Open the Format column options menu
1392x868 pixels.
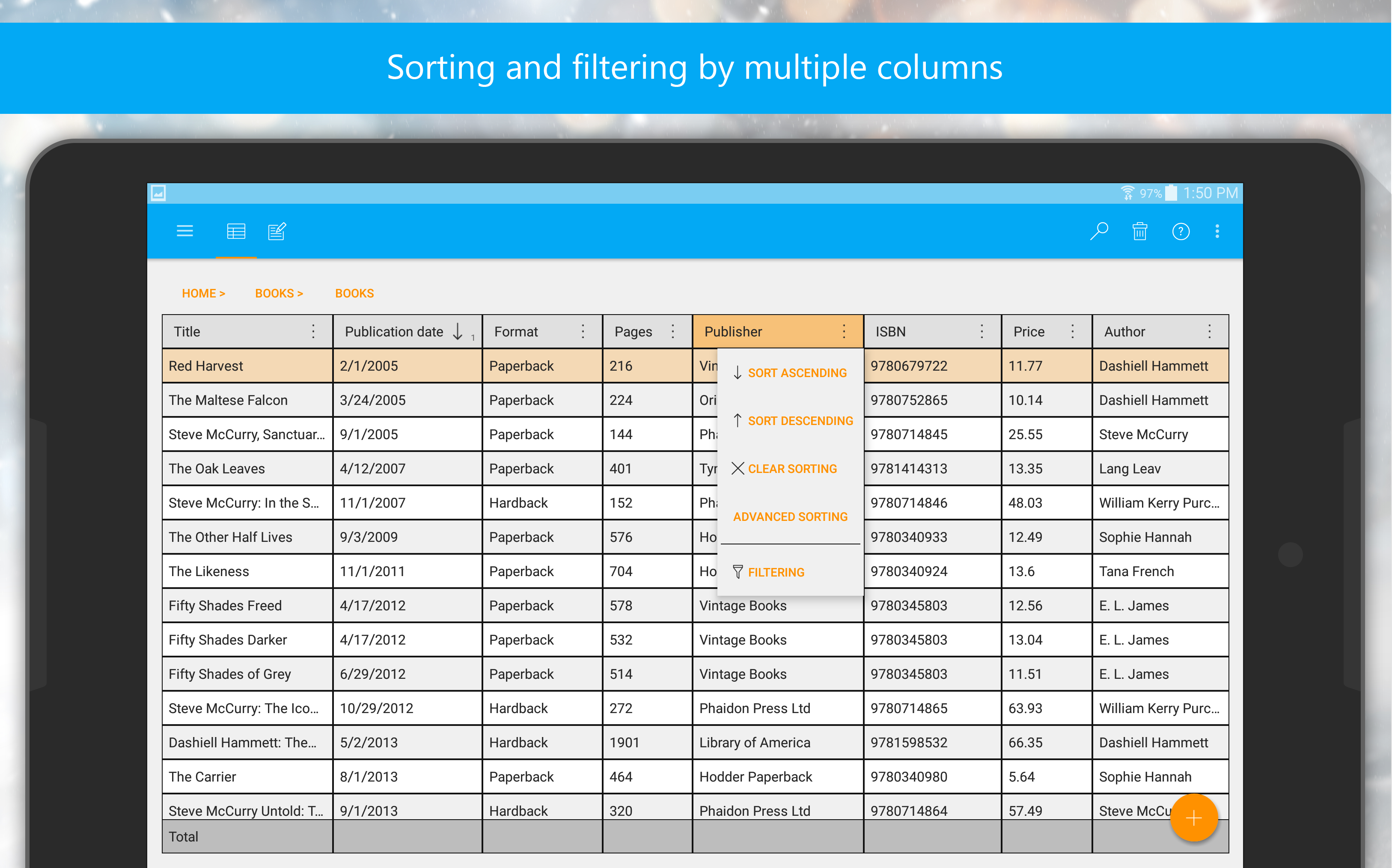583,332
